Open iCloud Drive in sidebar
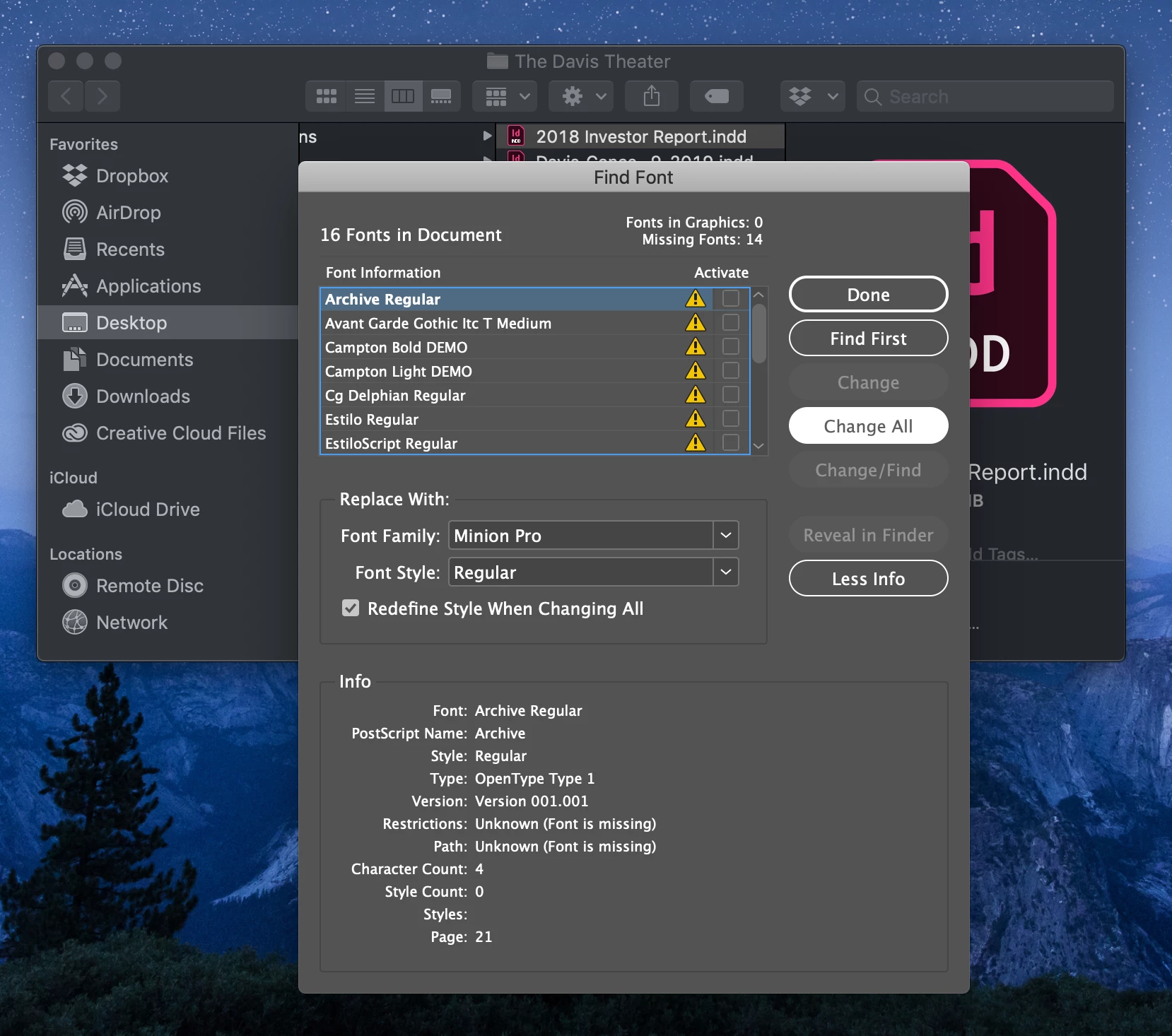 coord(168,510)
